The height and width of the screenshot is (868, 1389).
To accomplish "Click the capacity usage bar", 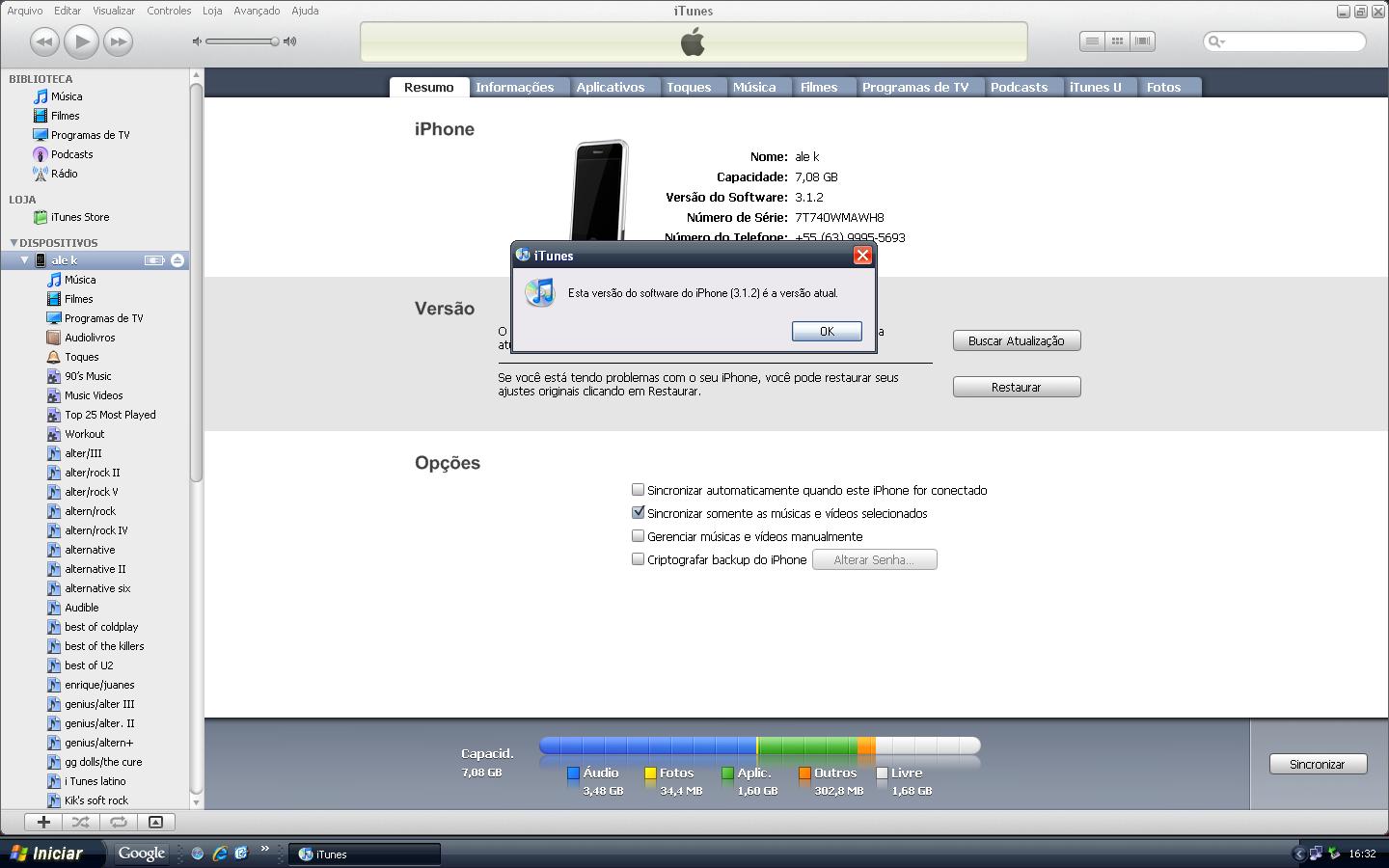I will (x=760, y=746).
